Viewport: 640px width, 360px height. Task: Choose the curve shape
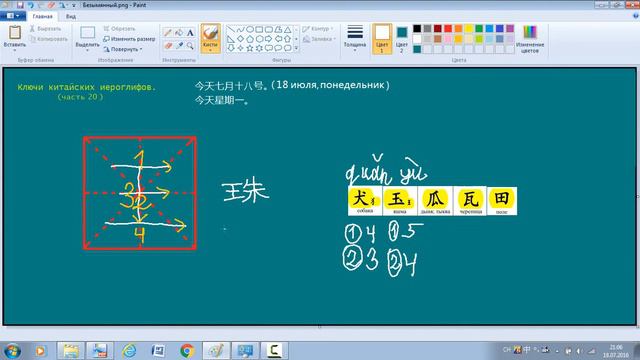point(240,29)
